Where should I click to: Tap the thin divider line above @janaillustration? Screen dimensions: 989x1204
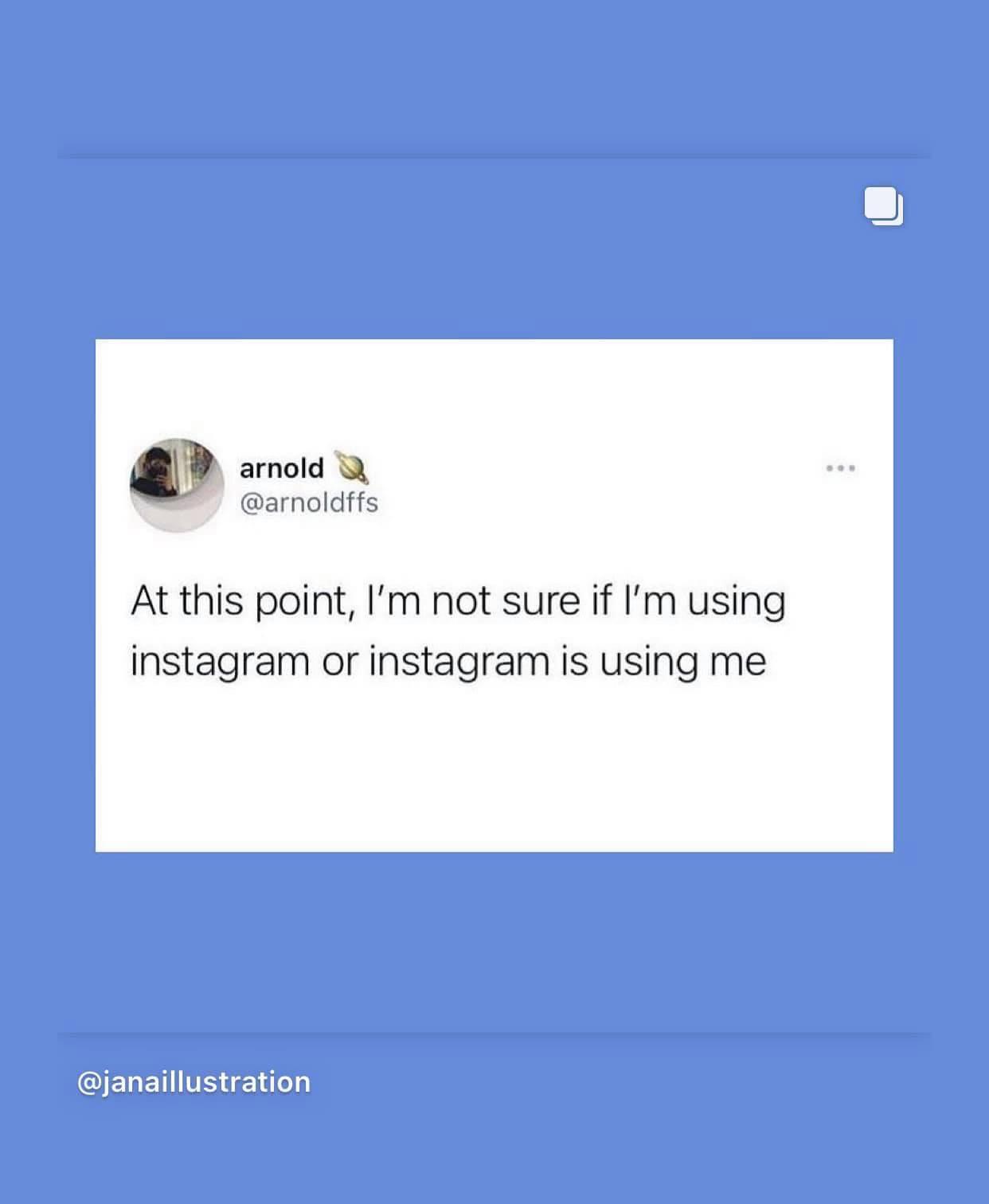pyautogui.click(x=494, y=1034)
